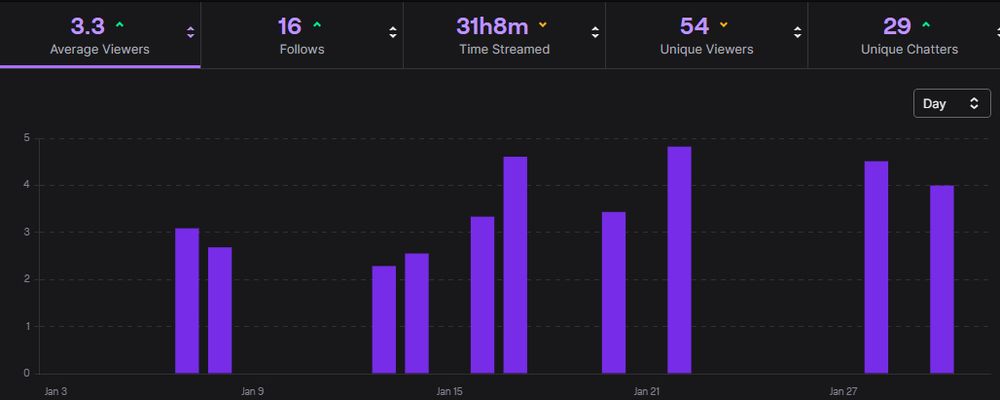The height and width of the screenshot is (400, 1000).
Task: Click the yellow down-trend arrow beside 31h8m
Action: [x=543, y=26]
